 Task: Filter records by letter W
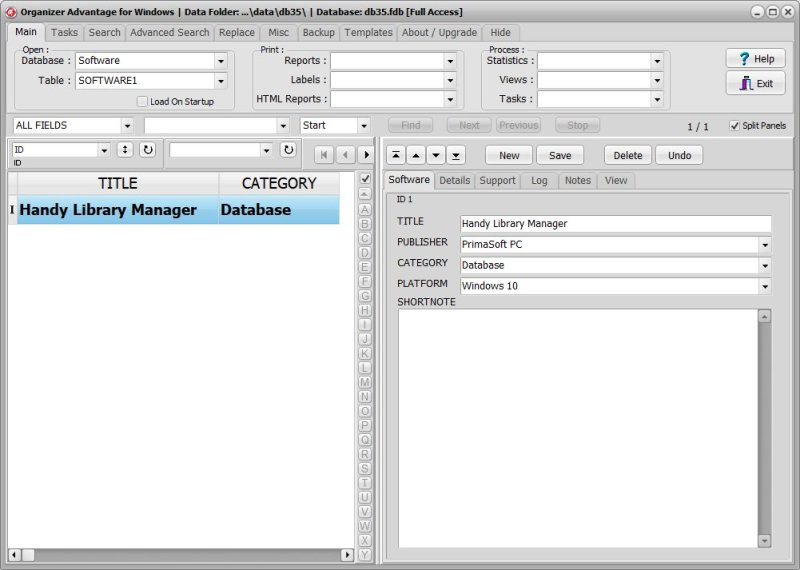365,526
